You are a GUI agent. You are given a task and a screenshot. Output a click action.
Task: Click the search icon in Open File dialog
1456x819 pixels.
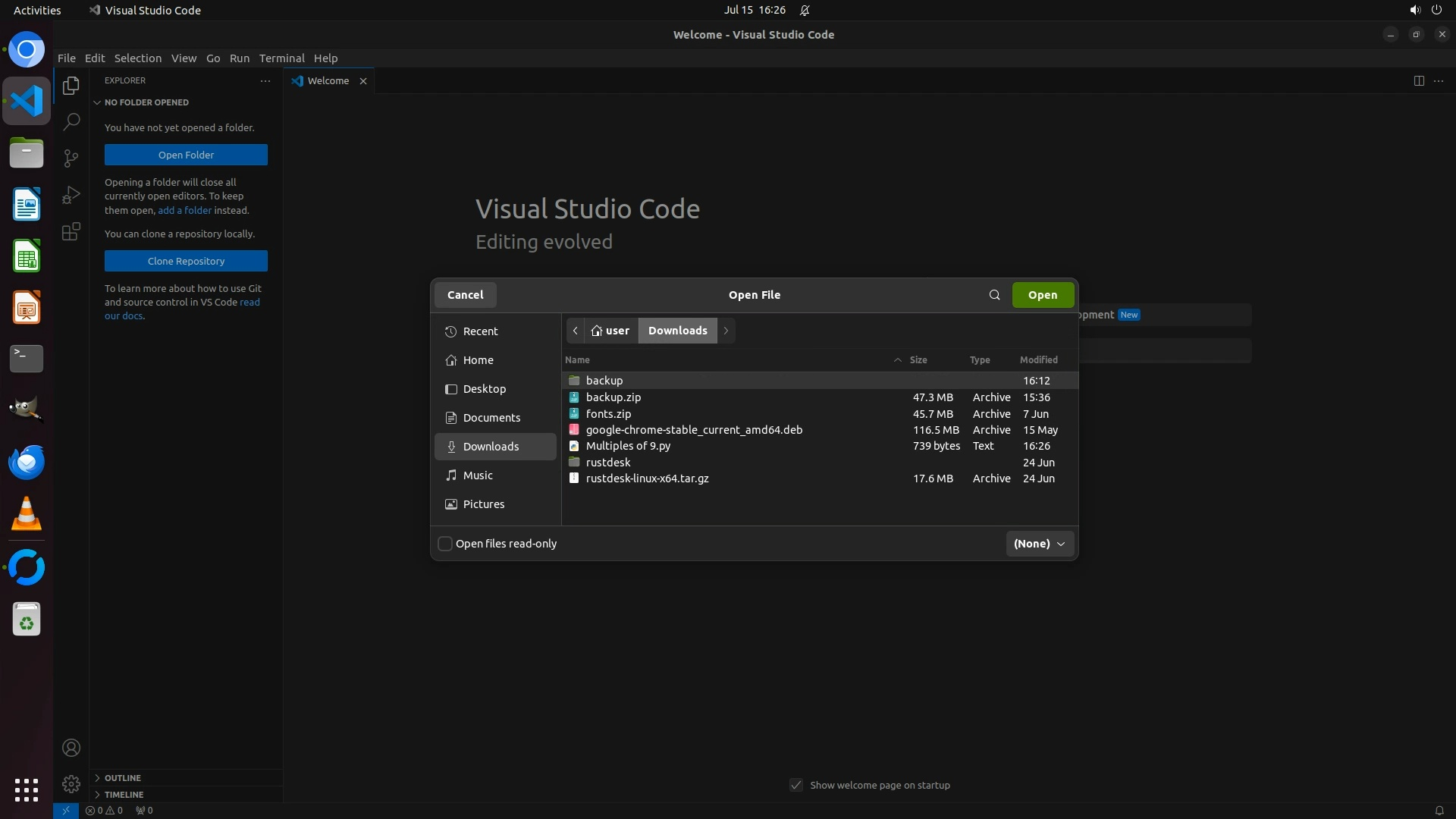[x=994, y=295]
